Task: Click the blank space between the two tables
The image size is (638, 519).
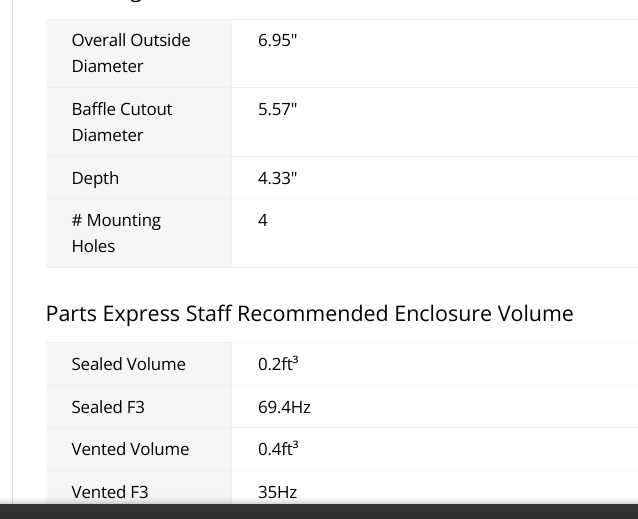Action: (342, 284)
